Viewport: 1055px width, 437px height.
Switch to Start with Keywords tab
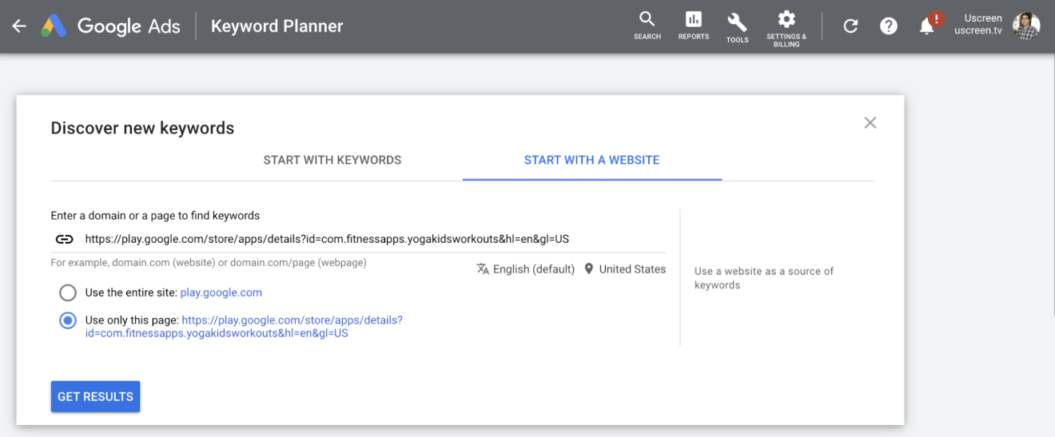click(332, 160)
